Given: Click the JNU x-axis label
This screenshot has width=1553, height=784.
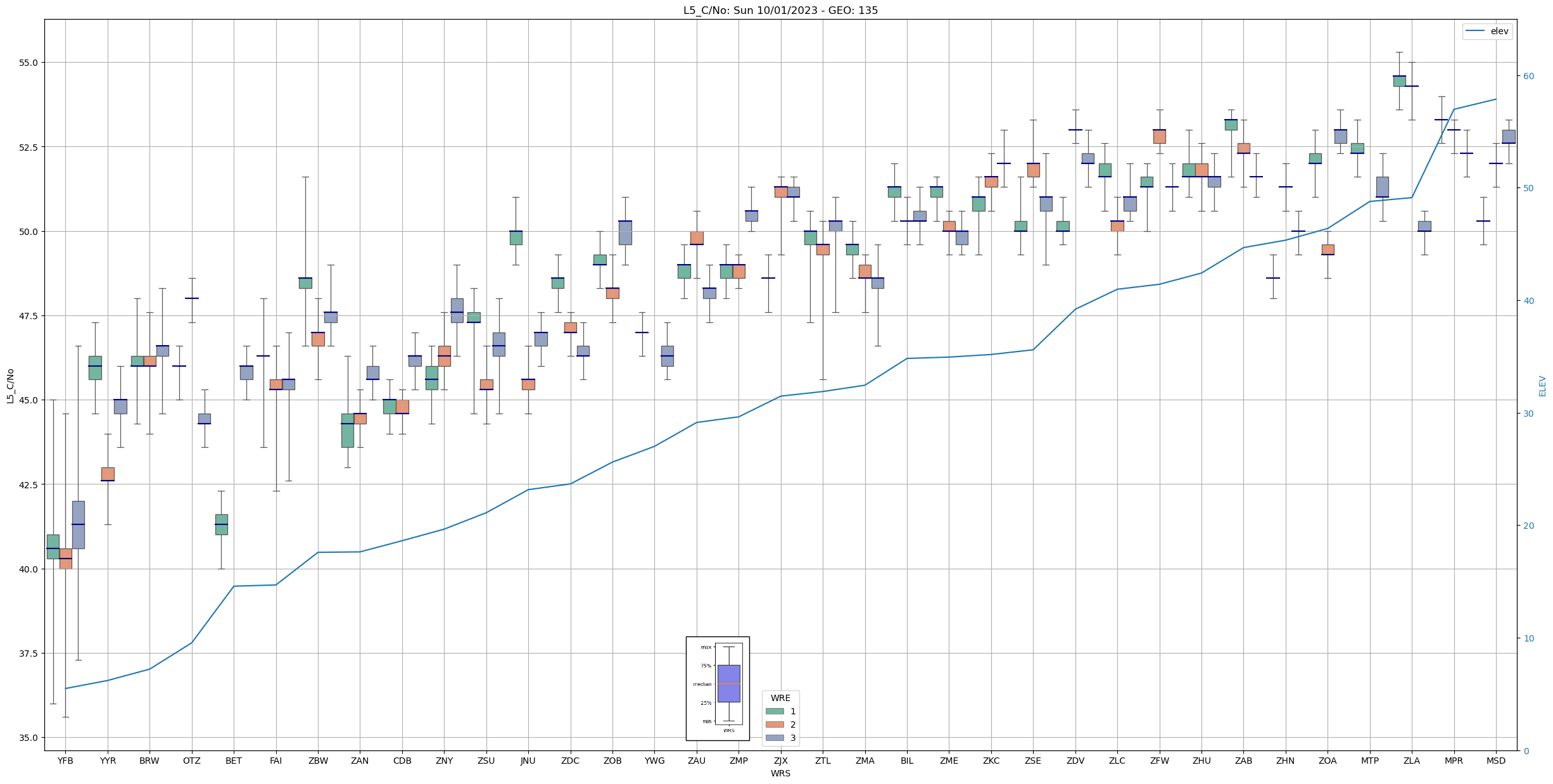Looking at the screenshot, I should coord(528,761).
